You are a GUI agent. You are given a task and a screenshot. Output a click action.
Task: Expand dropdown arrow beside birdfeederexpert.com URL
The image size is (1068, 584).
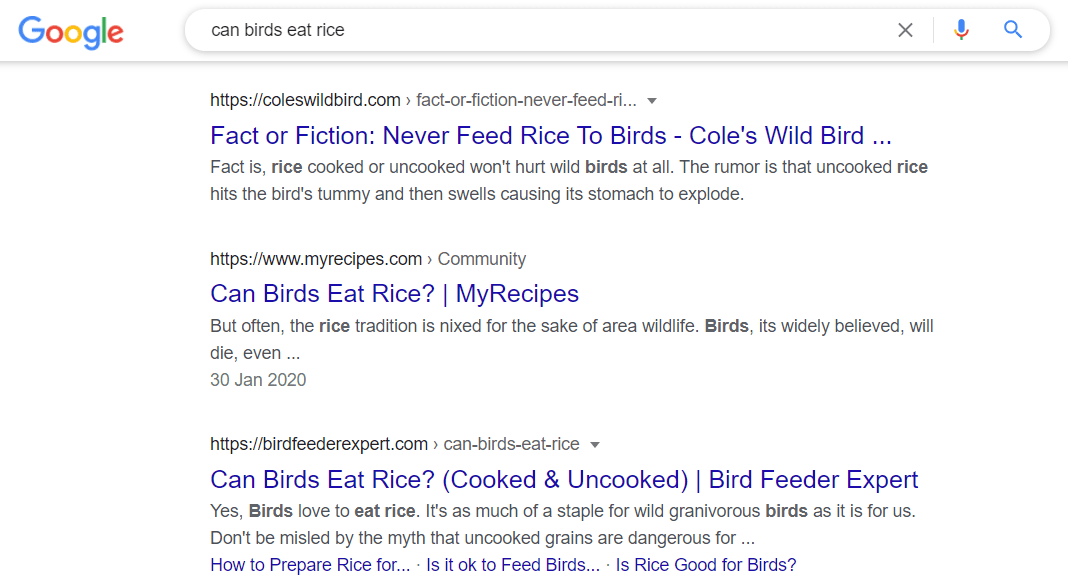595,444
